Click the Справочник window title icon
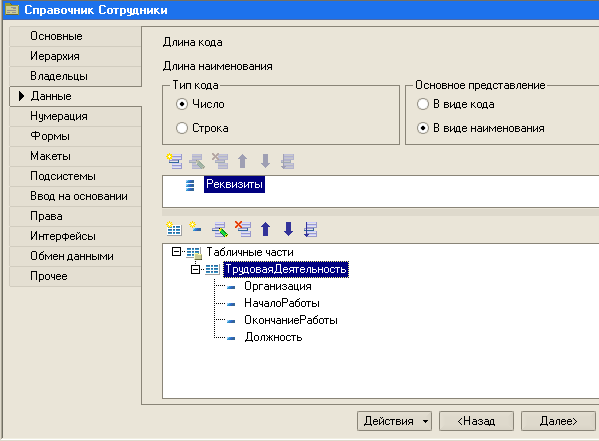599x441 pixels. click(12, 10)
